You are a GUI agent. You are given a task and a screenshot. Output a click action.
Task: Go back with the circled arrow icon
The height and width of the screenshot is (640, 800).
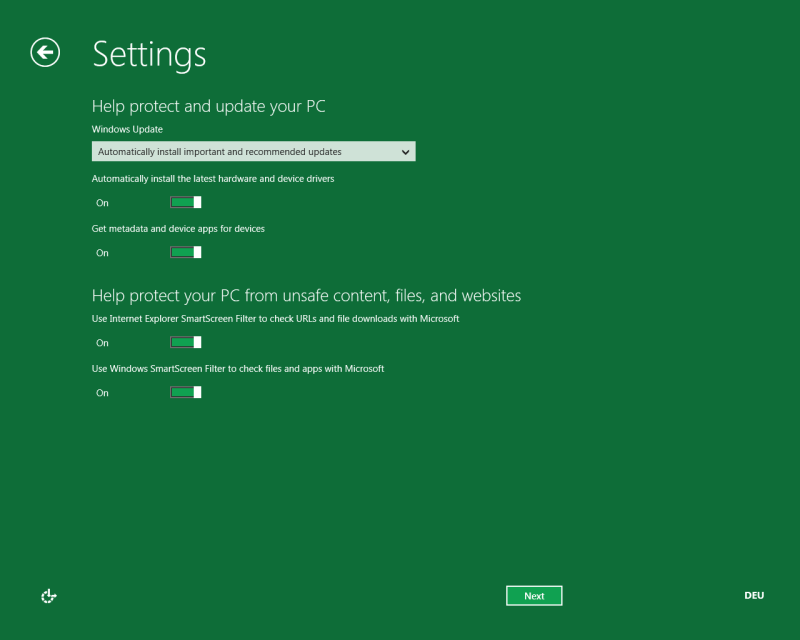point(45,52)
